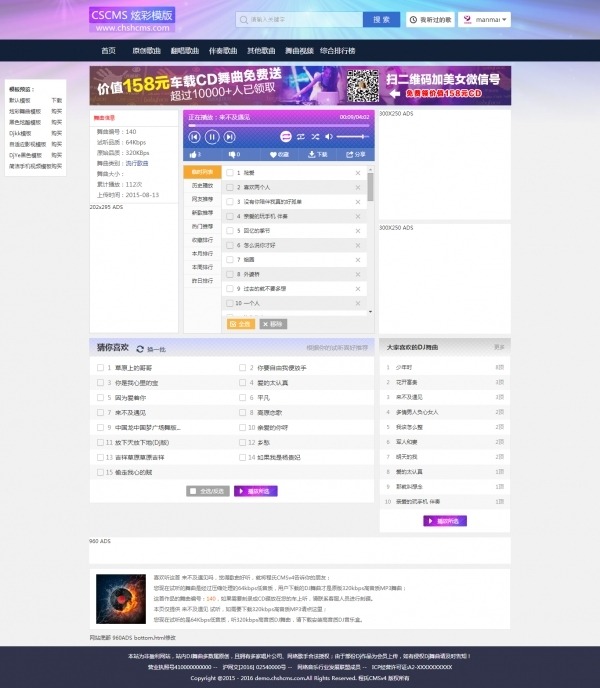Viewport: 600px width, 688px height.
Task: Add the song to favorites with heart icon
Action: tap(273, 154)
